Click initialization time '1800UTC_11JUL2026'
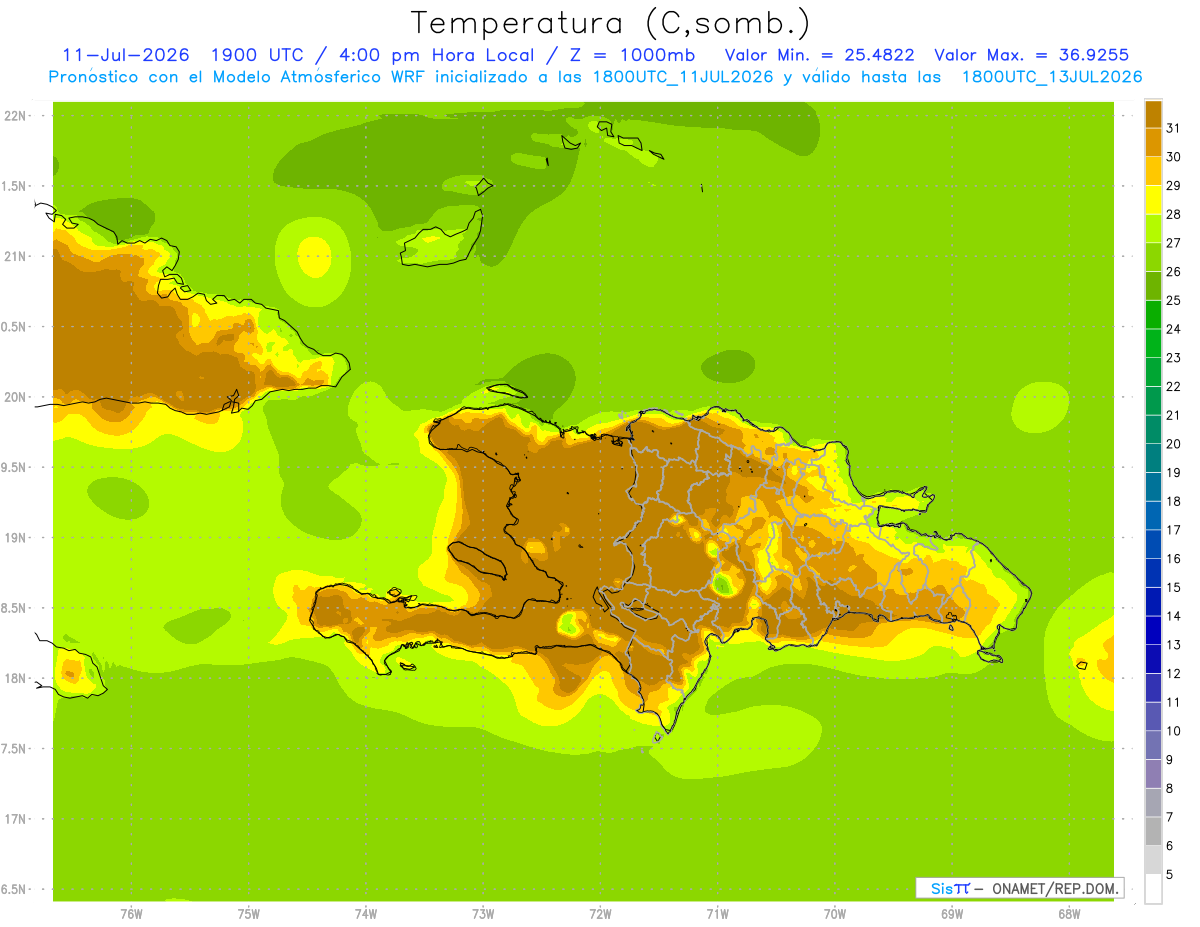The width and height of the screenshot is (1200, 927). pos(683,77)
